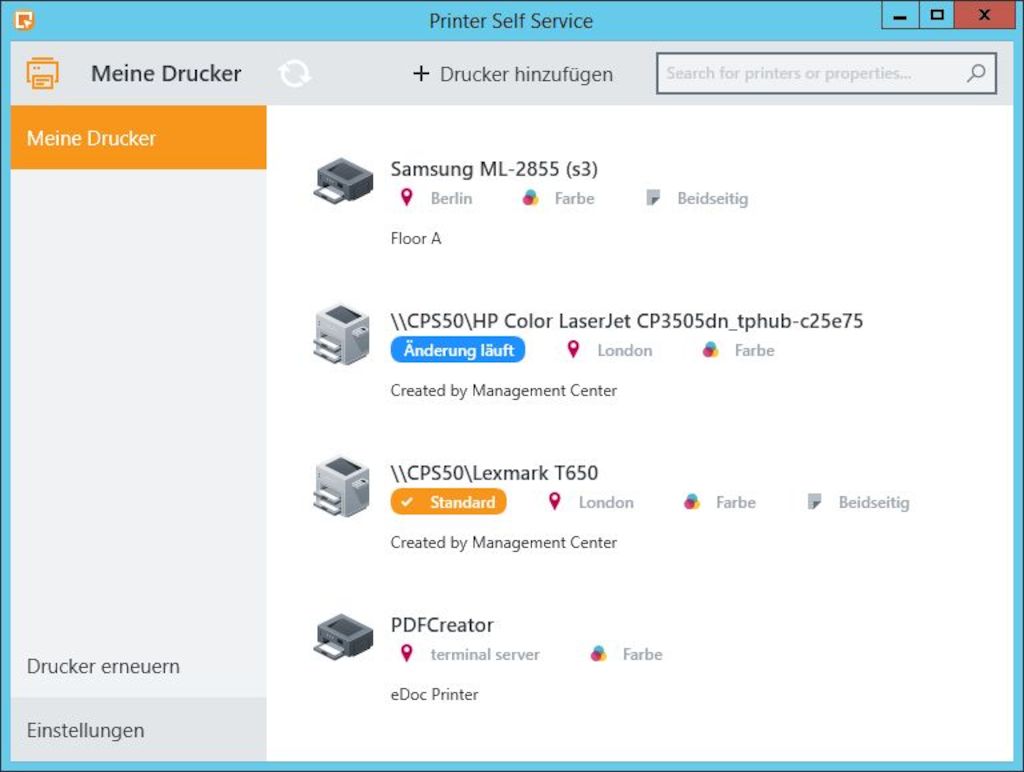
Task: Click Farbe label on Lexmark T650 row
Action: (736, 503)
